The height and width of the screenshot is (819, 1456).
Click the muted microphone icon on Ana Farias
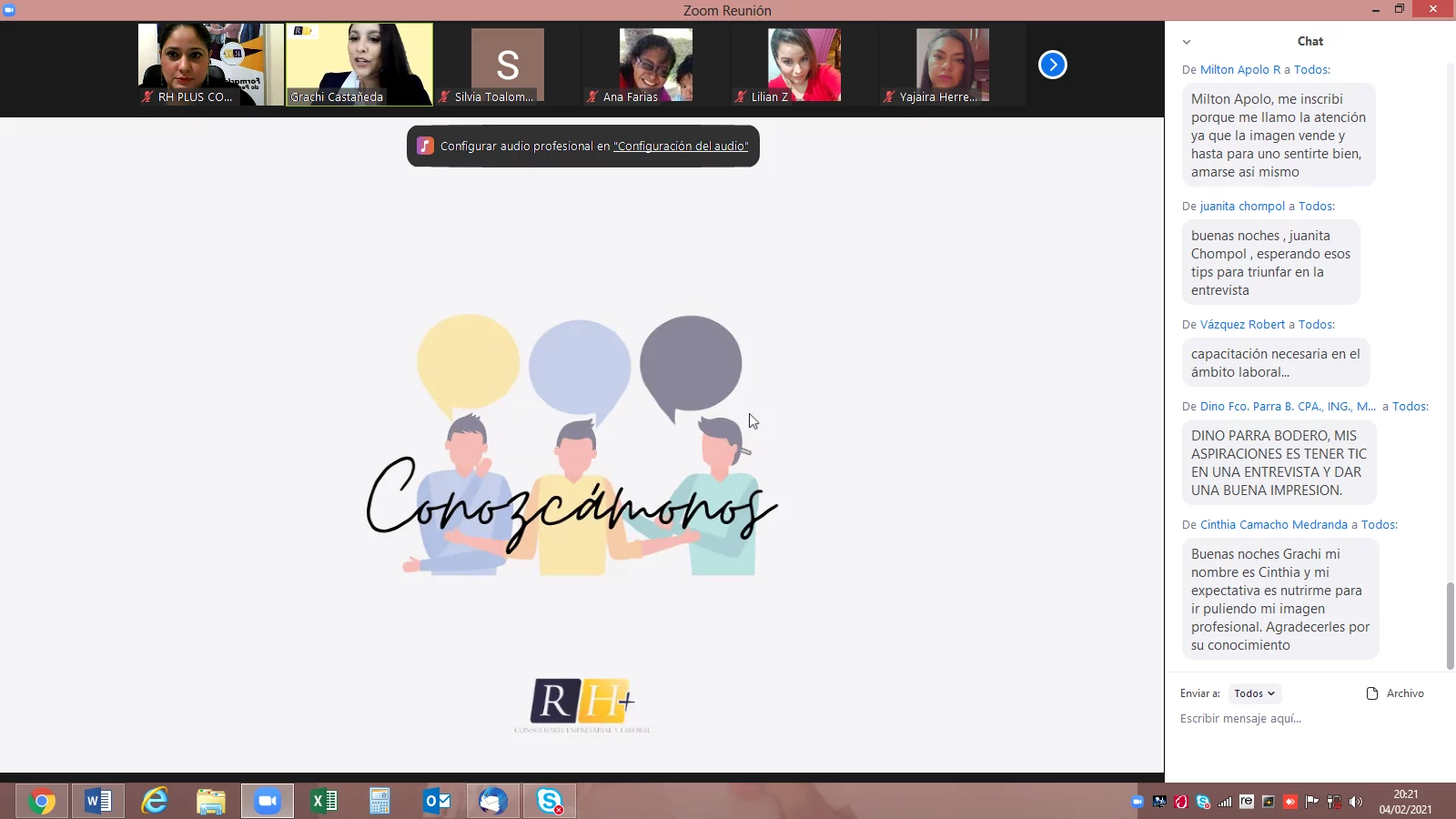(592, 96)
